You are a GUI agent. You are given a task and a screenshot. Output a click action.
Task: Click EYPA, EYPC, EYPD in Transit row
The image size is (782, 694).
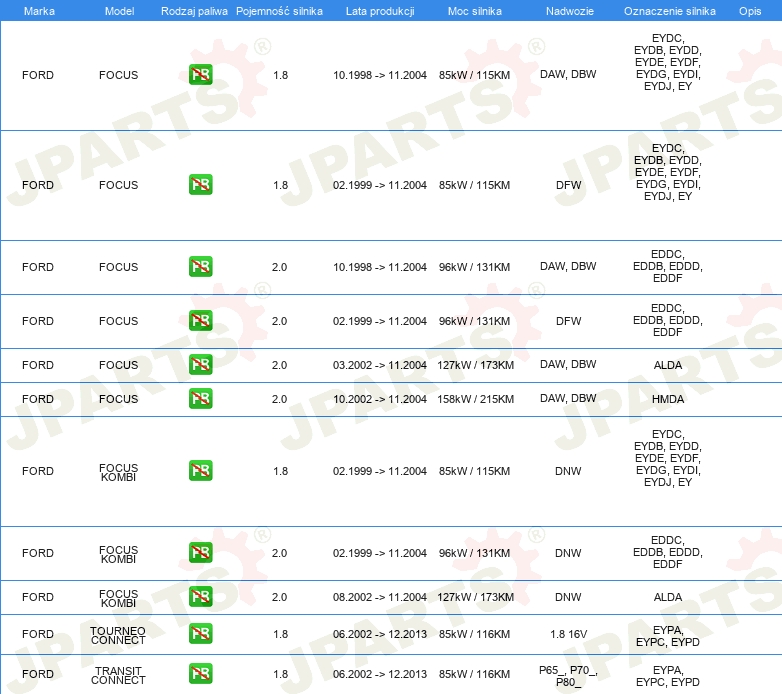[x=668, y=676]
